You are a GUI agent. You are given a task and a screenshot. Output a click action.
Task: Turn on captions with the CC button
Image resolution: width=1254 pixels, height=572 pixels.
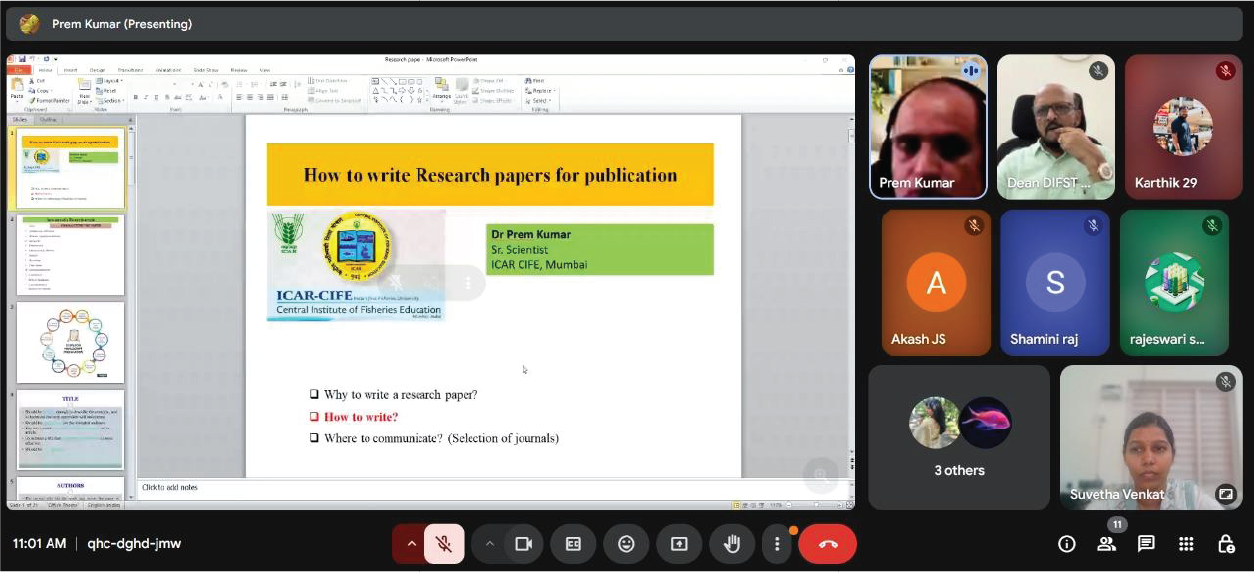(x=573, y=544)
